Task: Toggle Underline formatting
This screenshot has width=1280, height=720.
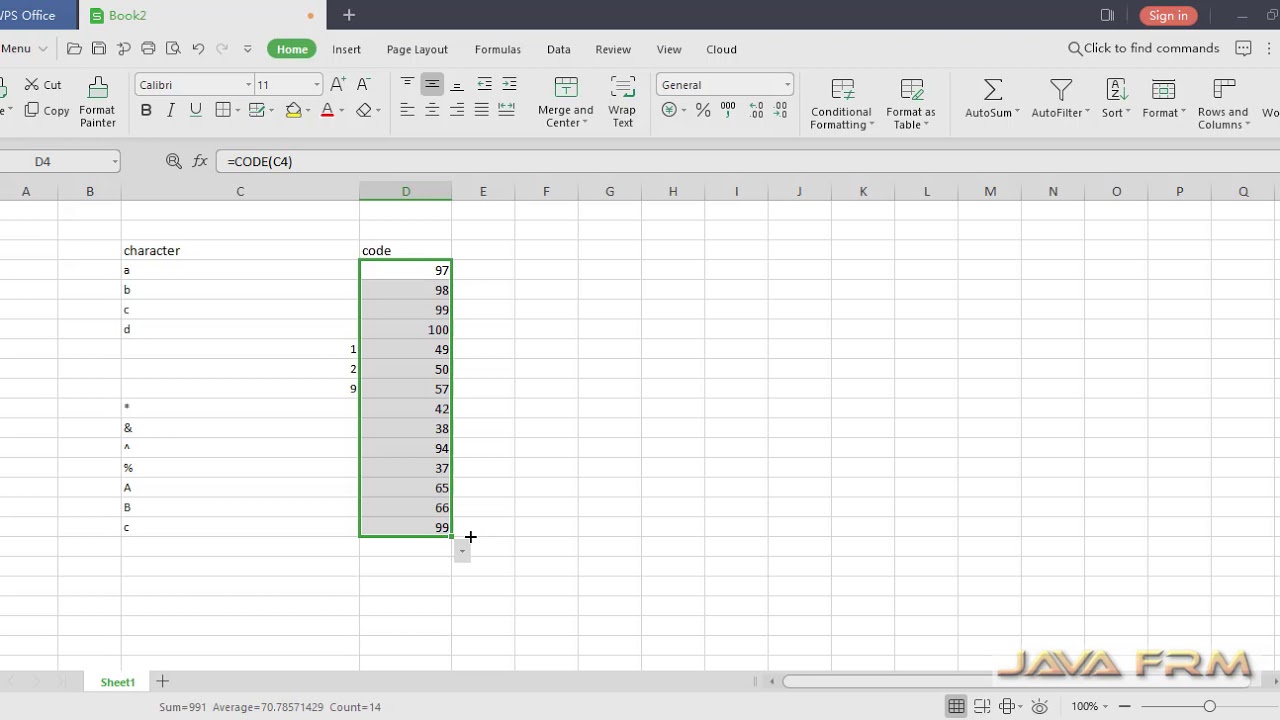Action: tap(195, 110)
